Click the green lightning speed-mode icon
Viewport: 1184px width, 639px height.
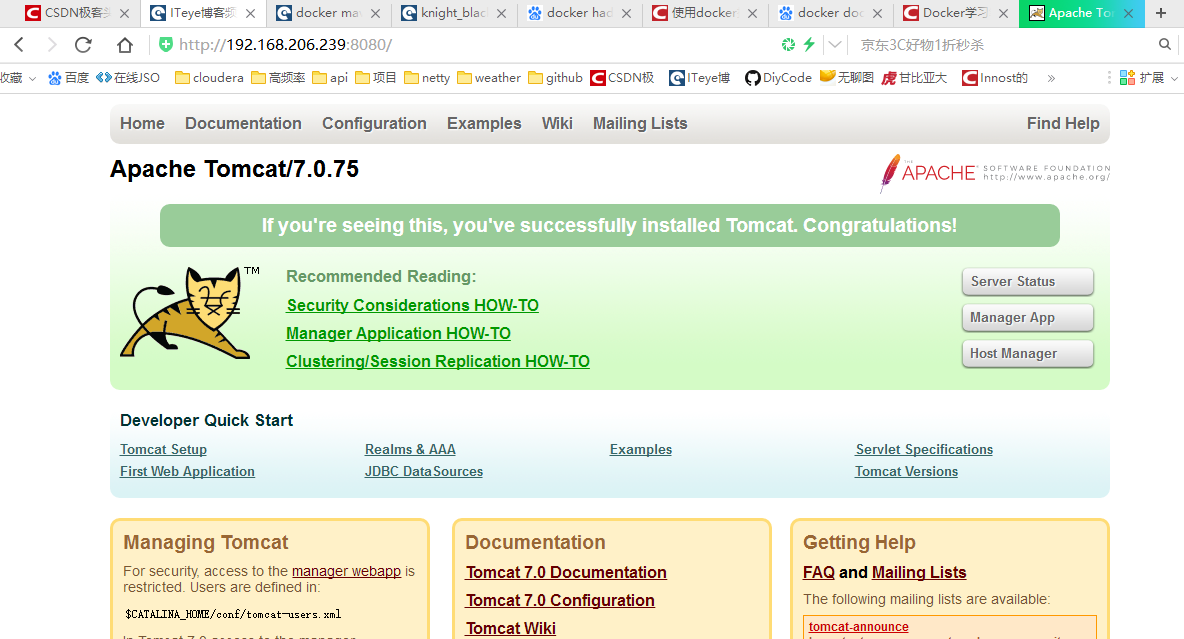pos(809,45)
